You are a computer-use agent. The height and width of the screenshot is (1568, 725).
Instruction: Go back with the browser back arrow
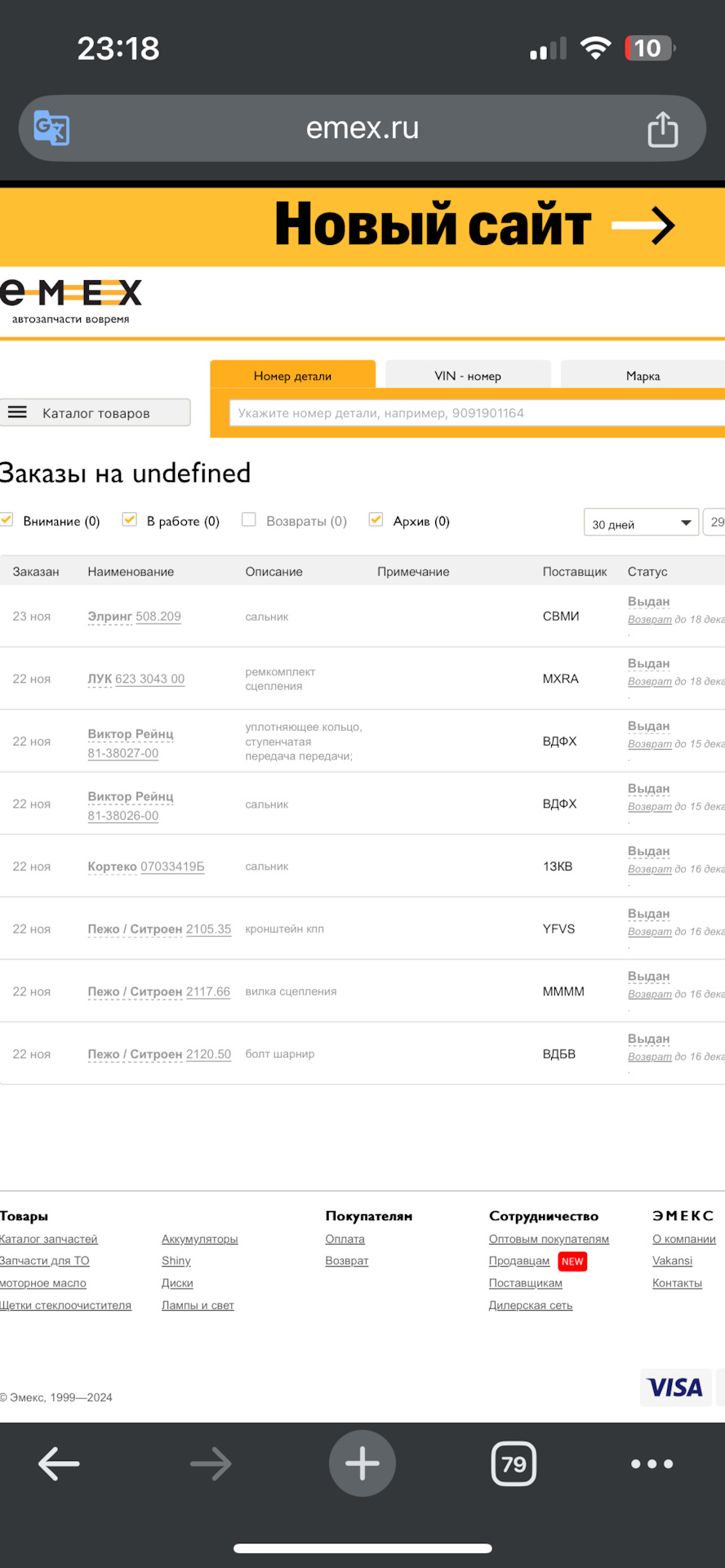click(x=59, y=1463)
